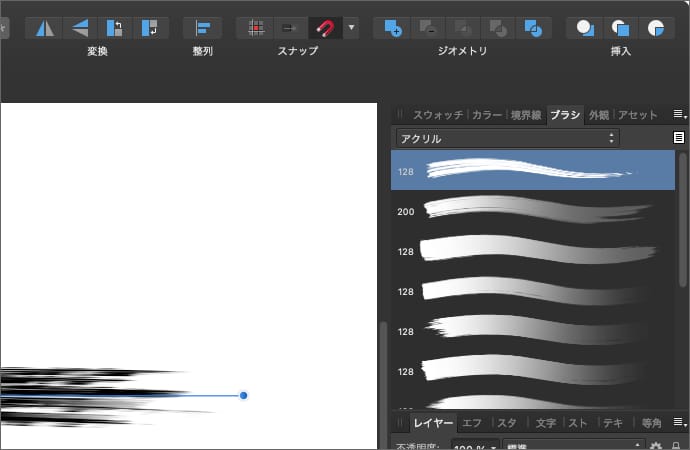Click the Insert Inside Selection icon
The image size is (690, 450).
pyautogui.click(x=655, y=28)
